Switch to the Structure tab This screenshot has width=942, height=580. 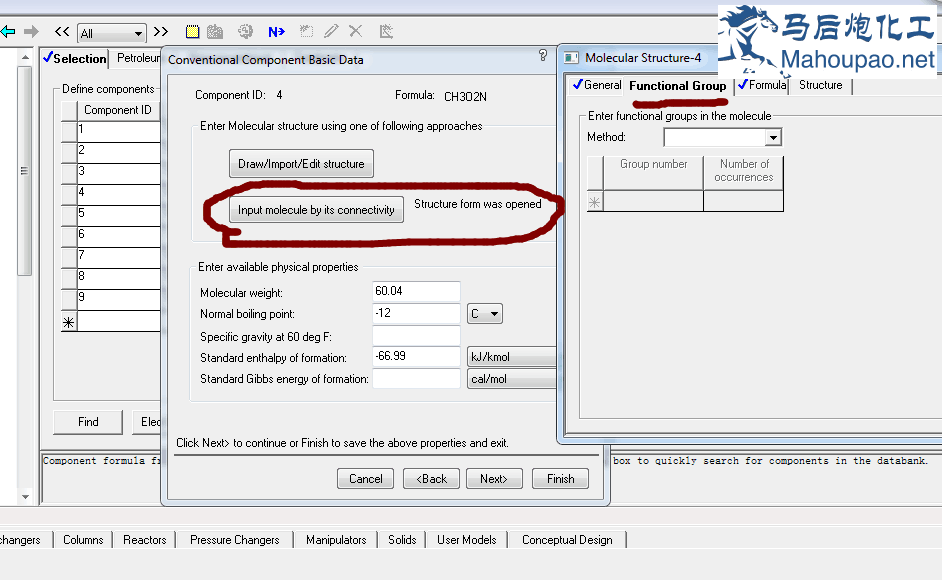click(820, 85)
